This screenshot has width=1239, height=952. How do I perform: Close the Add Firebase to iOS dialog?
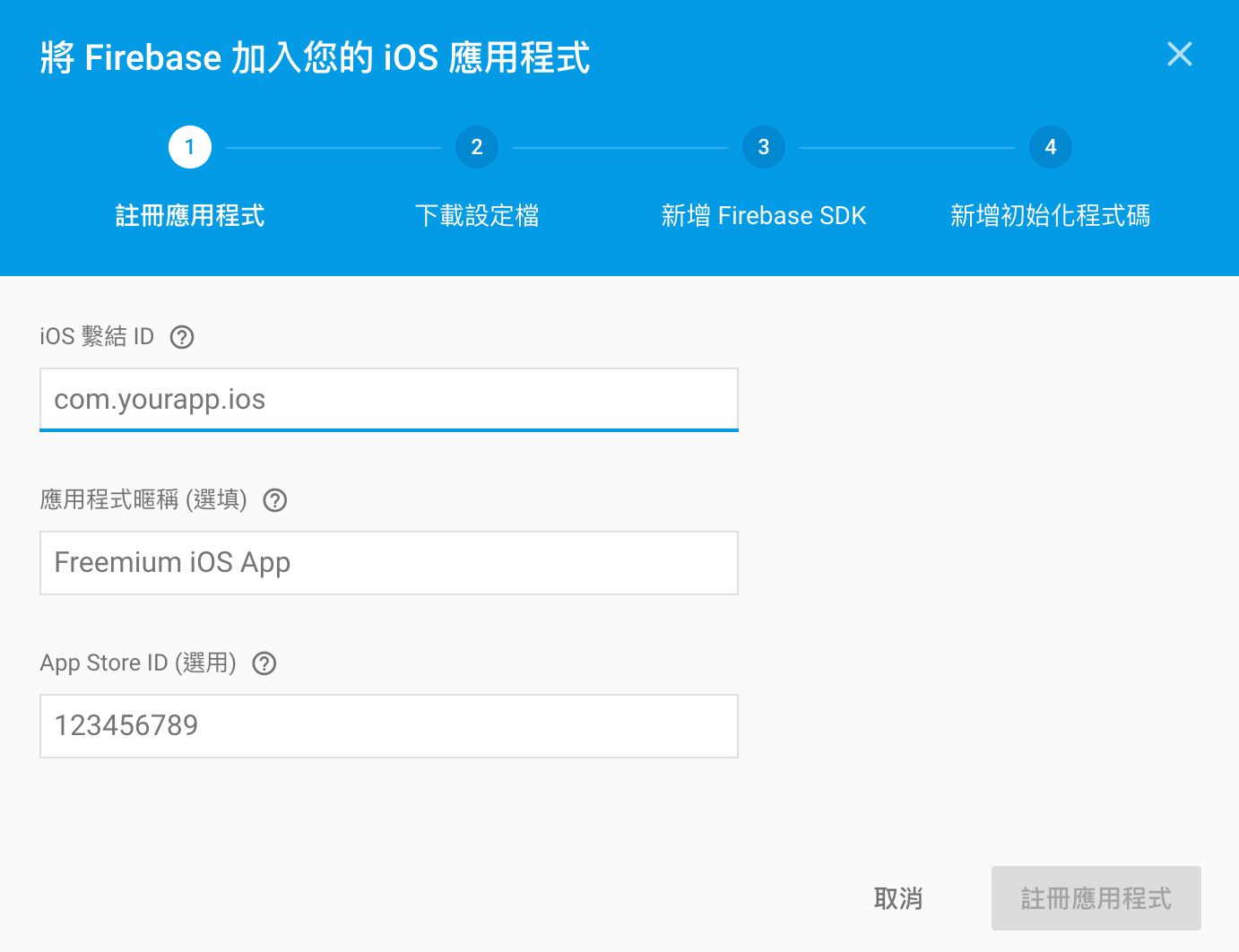[1180, 55]
